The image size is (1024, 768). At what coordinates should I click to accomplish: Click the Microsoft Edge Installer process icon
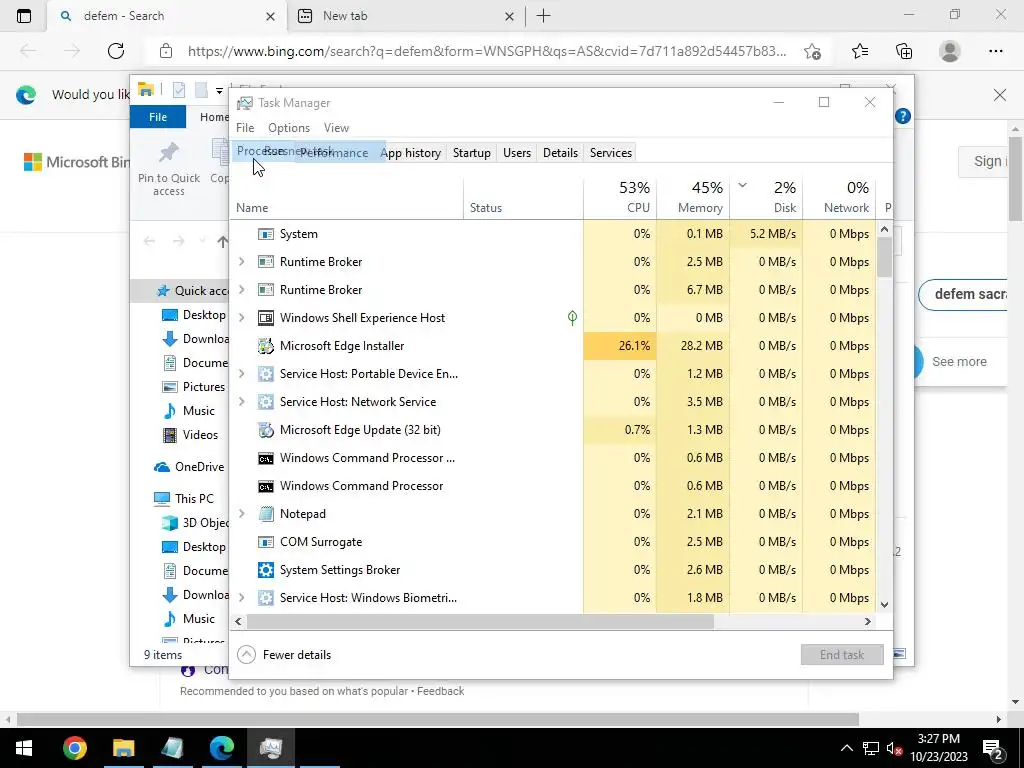point(266,346)
